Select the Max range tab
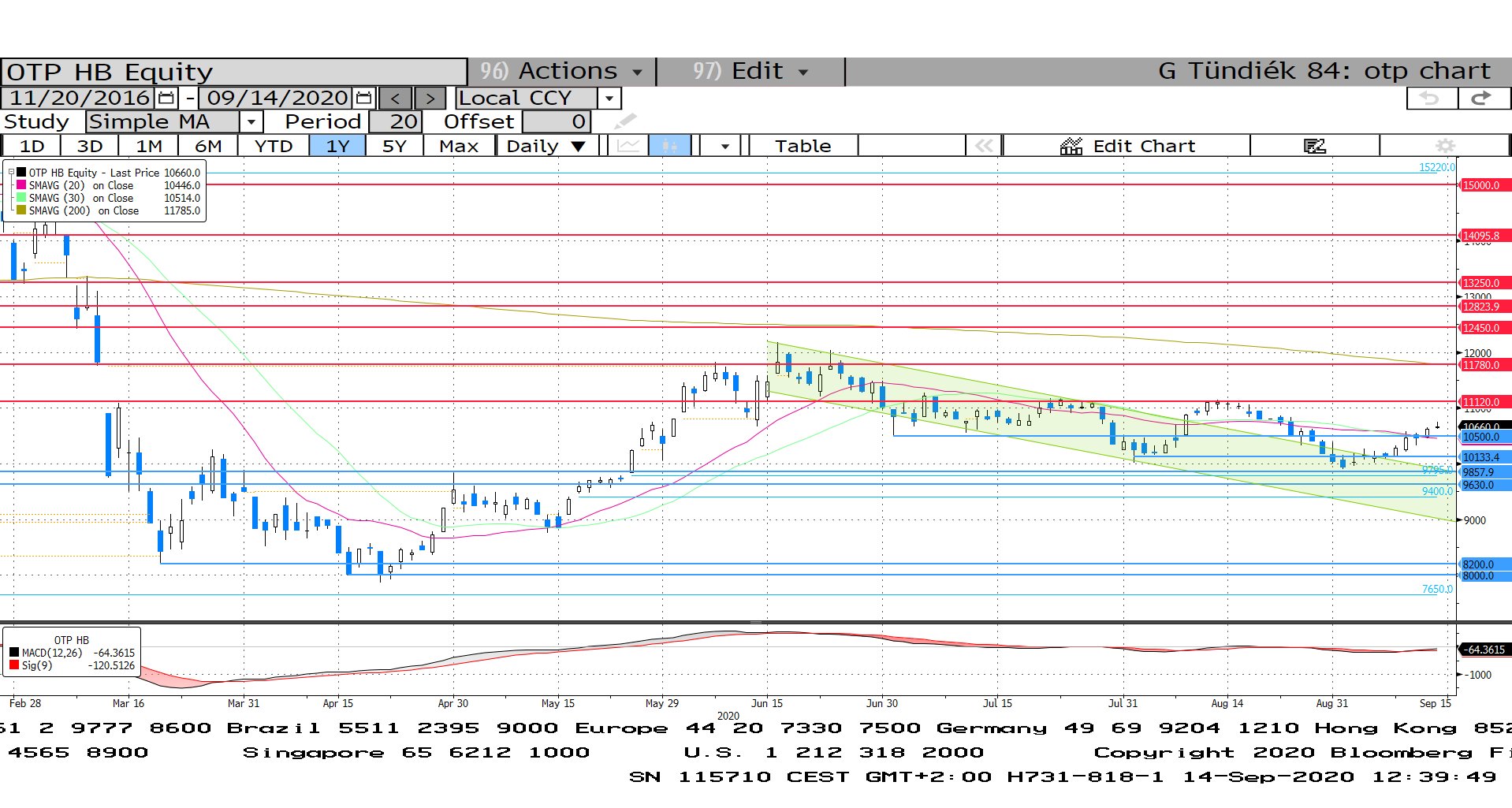1512x808 pixels. (x=459, y=146)
